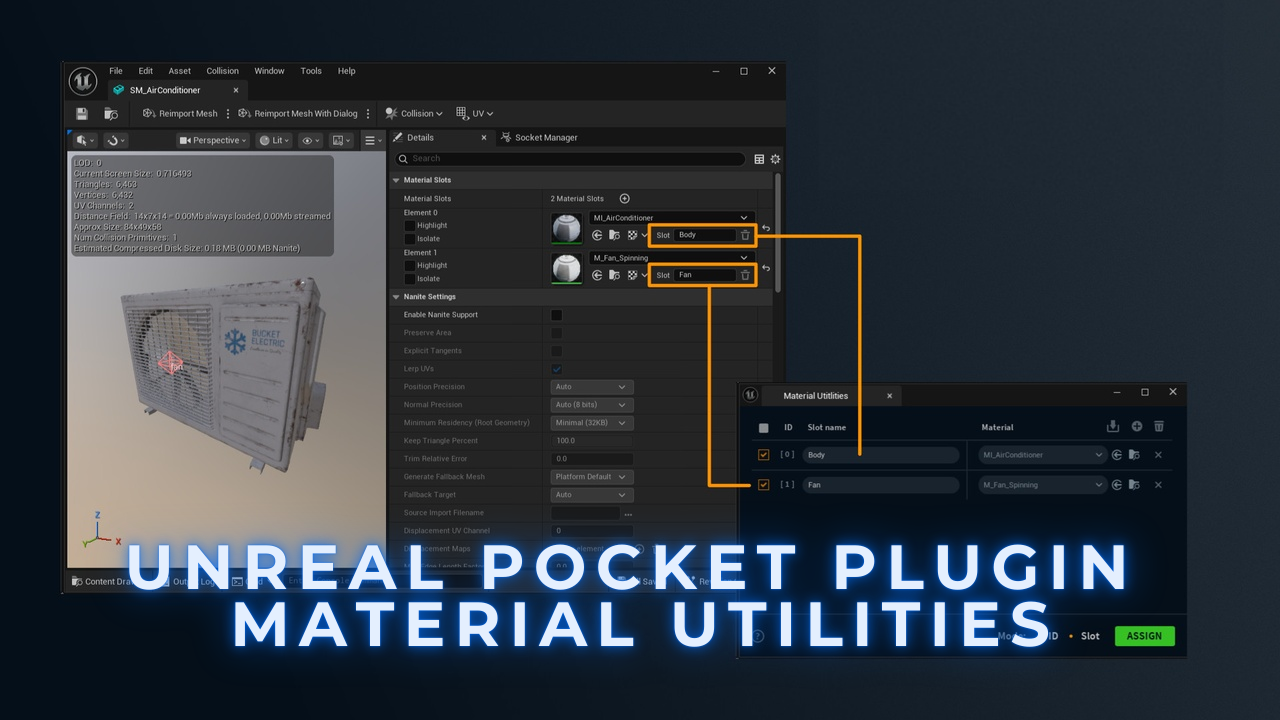Click the Save asset floppy disk icon
1280x720 pixels.
click(x=82, y=114)
